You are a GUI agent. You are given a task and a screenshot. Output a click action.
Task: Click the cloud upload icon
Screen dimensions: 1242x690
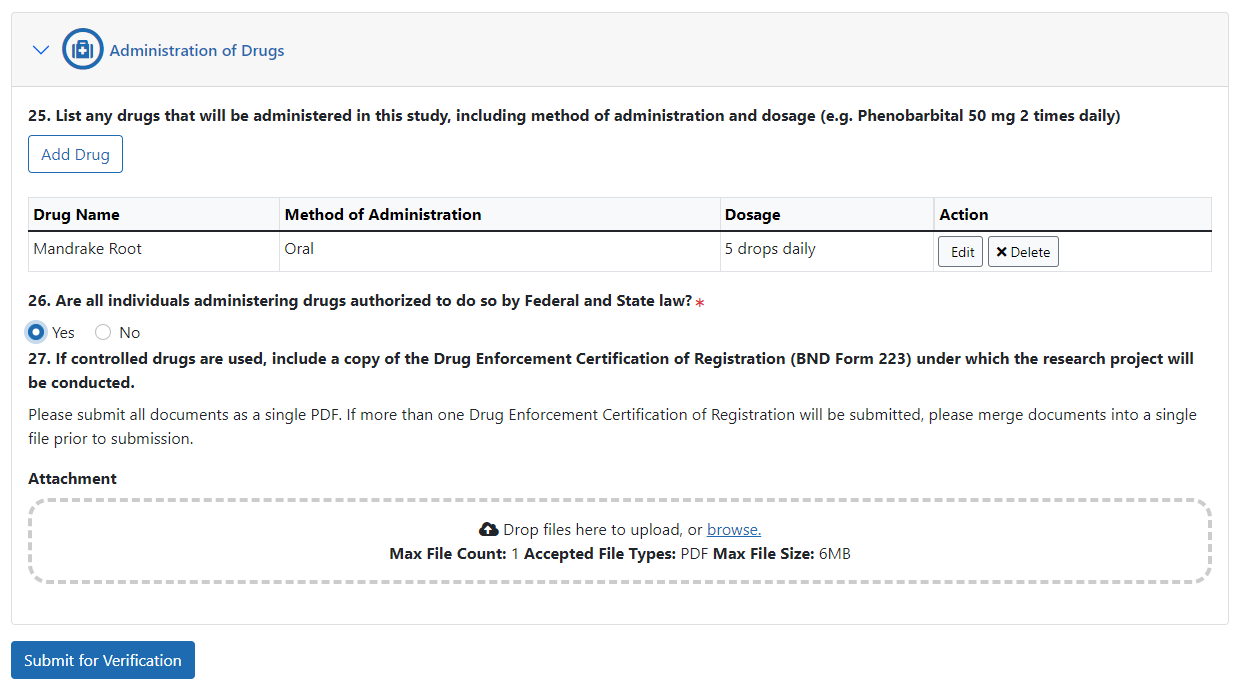(489, 530)
